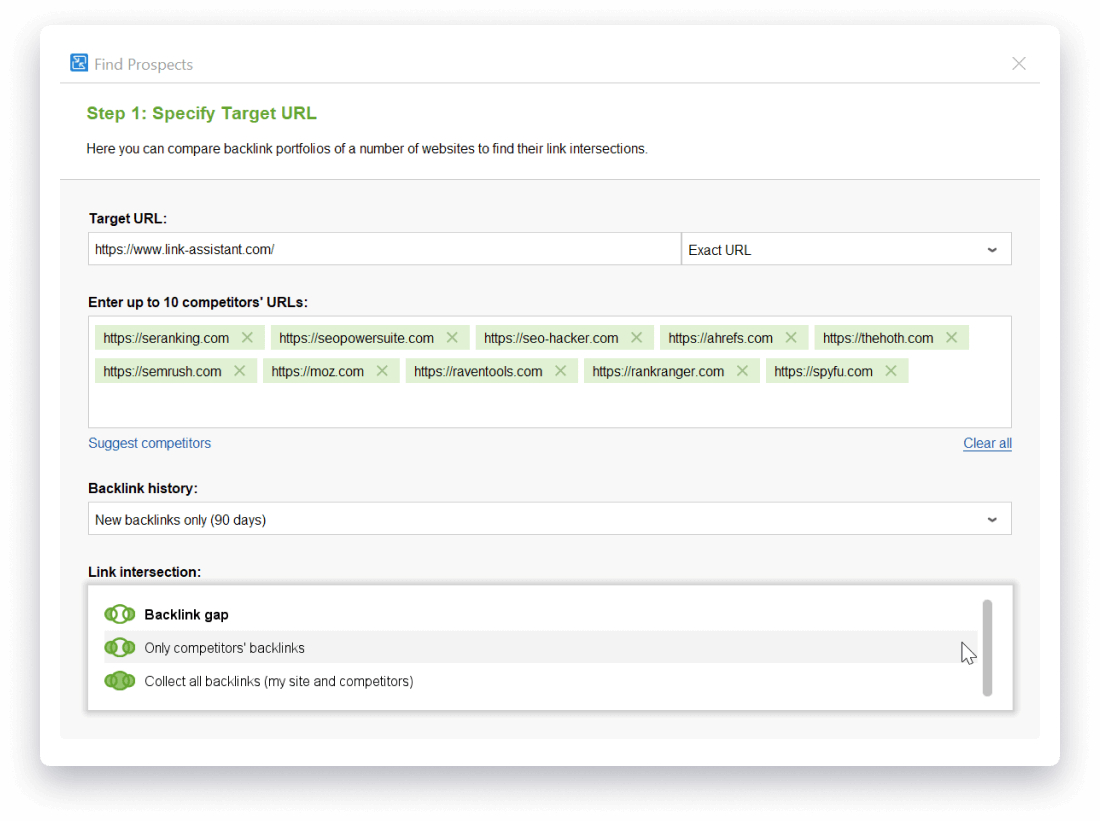Click the https://raventools.com tag text
The width and height of the screenshot is (1100, 821).
point(478,371)
